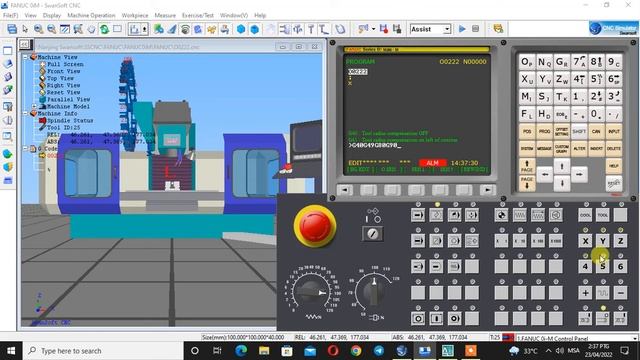Click the program protect key switch
This screenshot has height=360, width=640.
point(372,234)
